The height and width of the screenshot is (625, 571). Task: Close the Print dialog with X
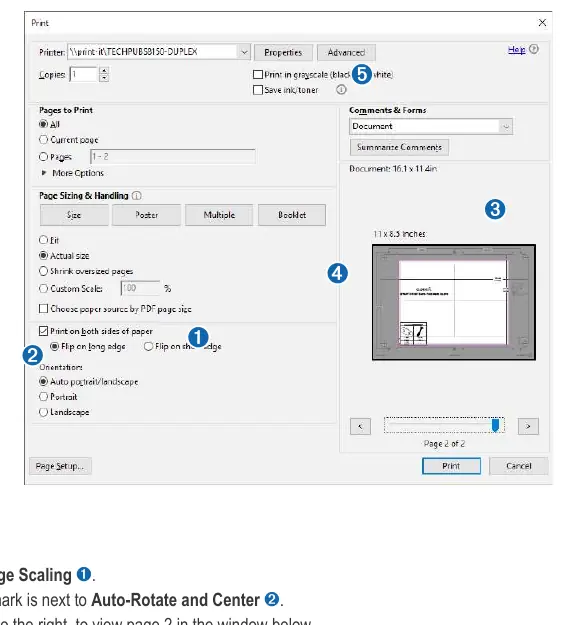542,23
